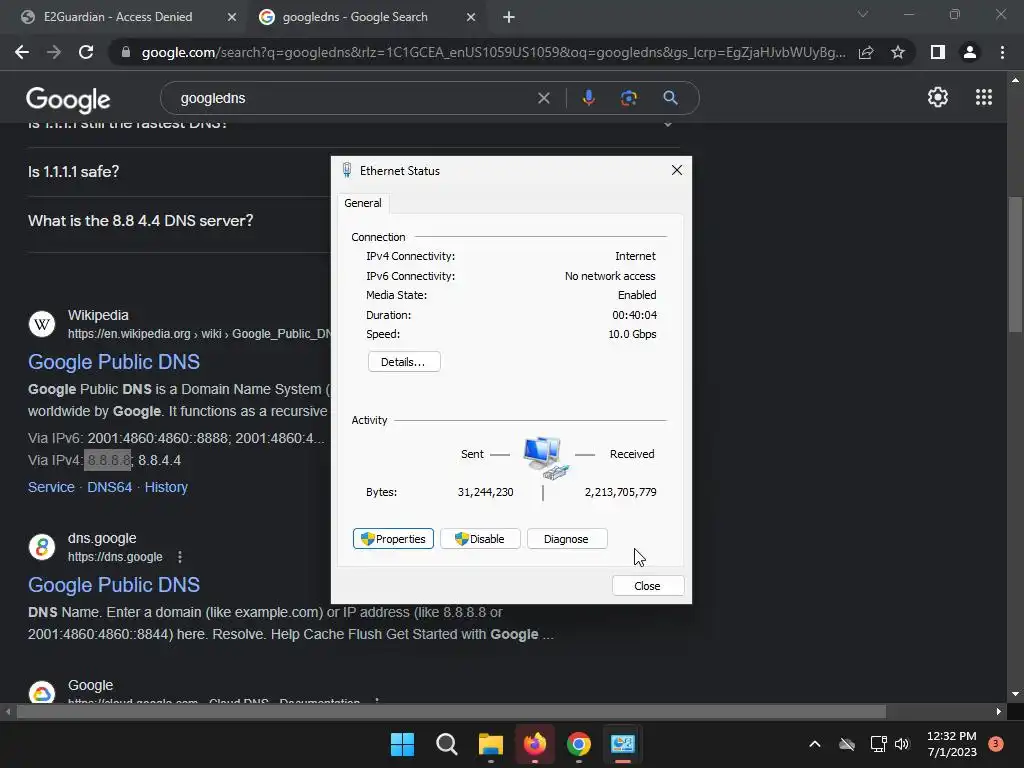View site information lock icon

click(x=126, y=52)
